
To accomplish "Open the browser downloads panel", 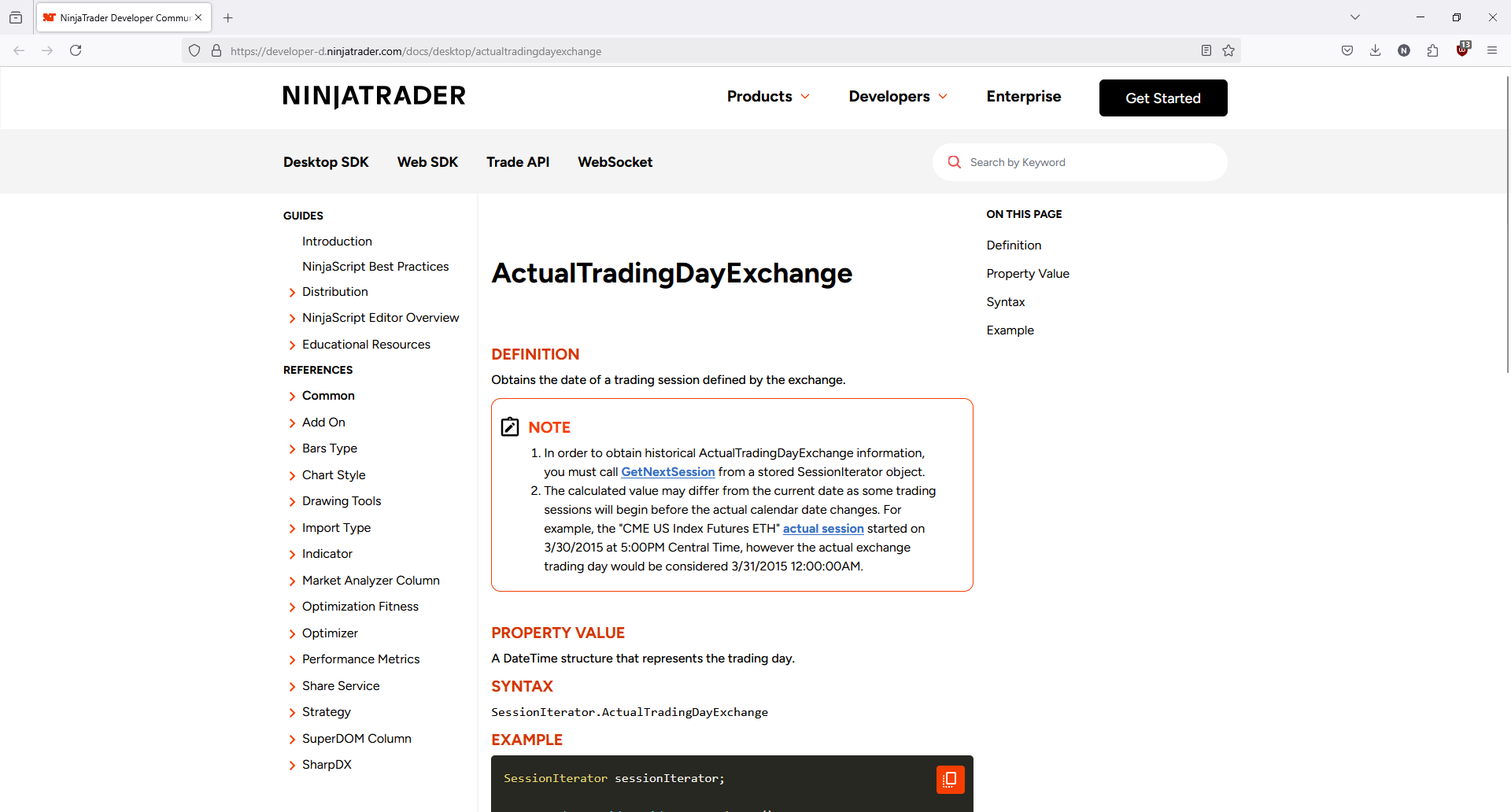I will coord(1375,51).
